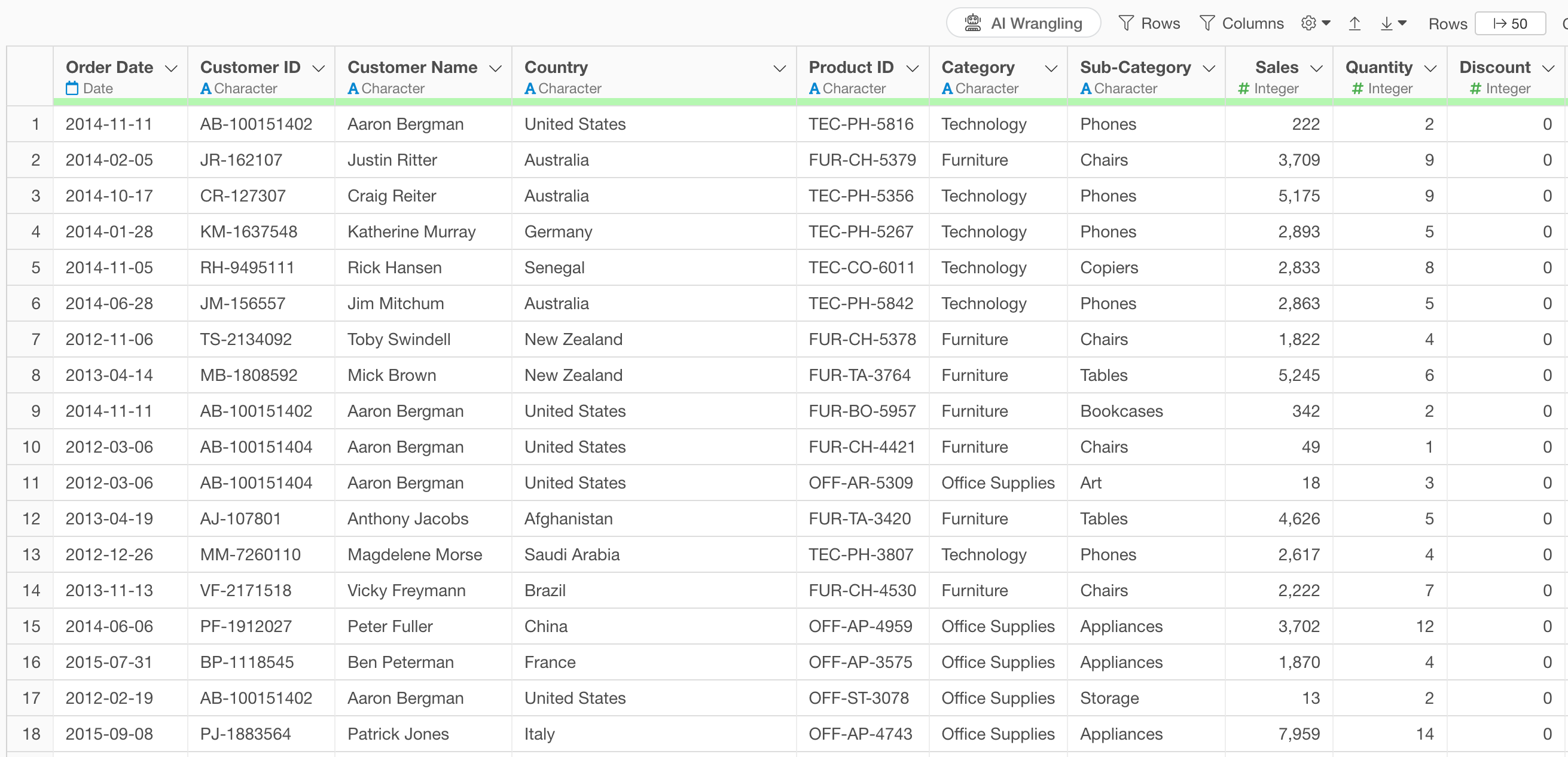Open the Country column dropdown
The width and height of the screenshot is (1568, 757).
pos(779,68)
